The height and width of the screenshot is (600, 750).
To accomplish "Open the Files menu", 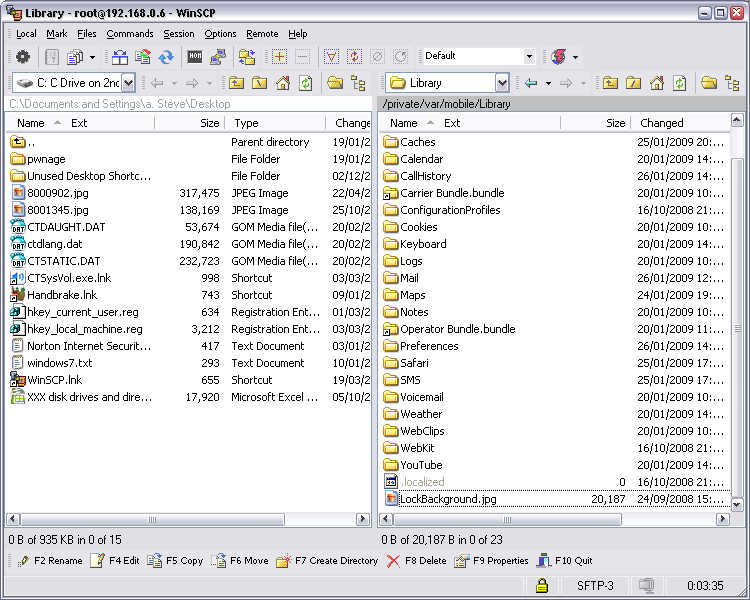I will (87, 34).
